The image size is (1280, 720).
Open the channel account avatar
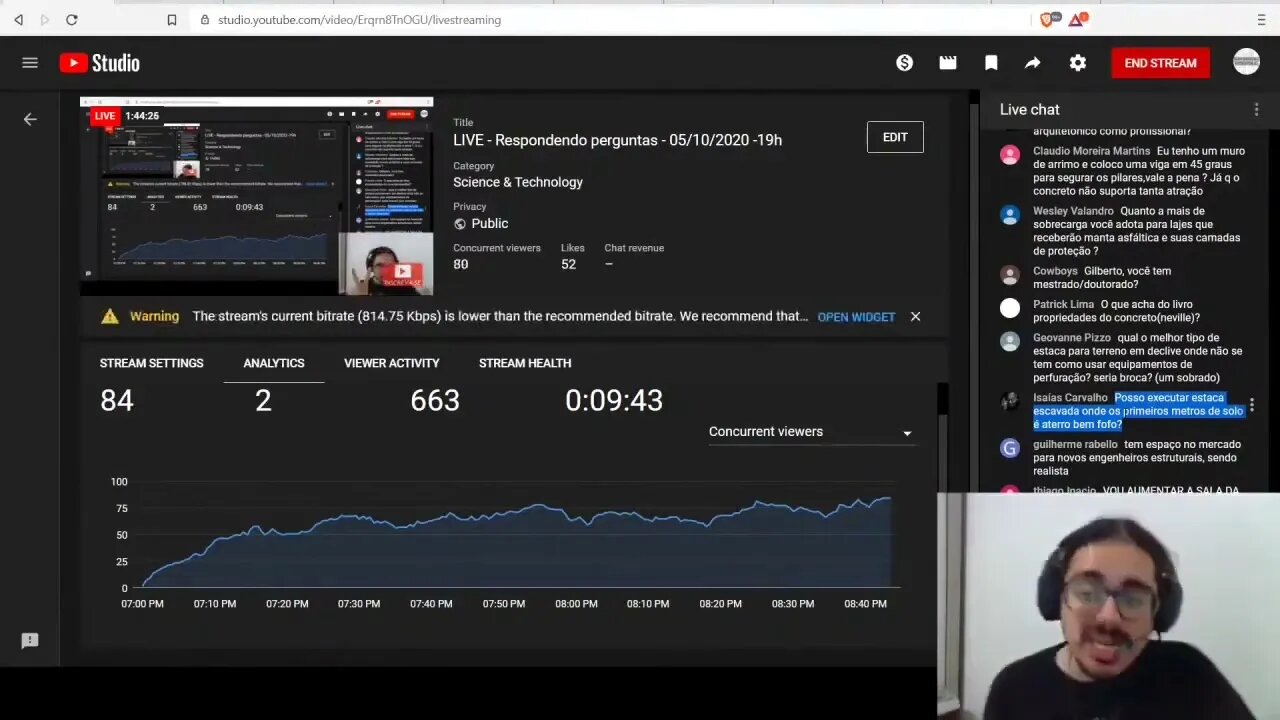[x=1246, y=62]
